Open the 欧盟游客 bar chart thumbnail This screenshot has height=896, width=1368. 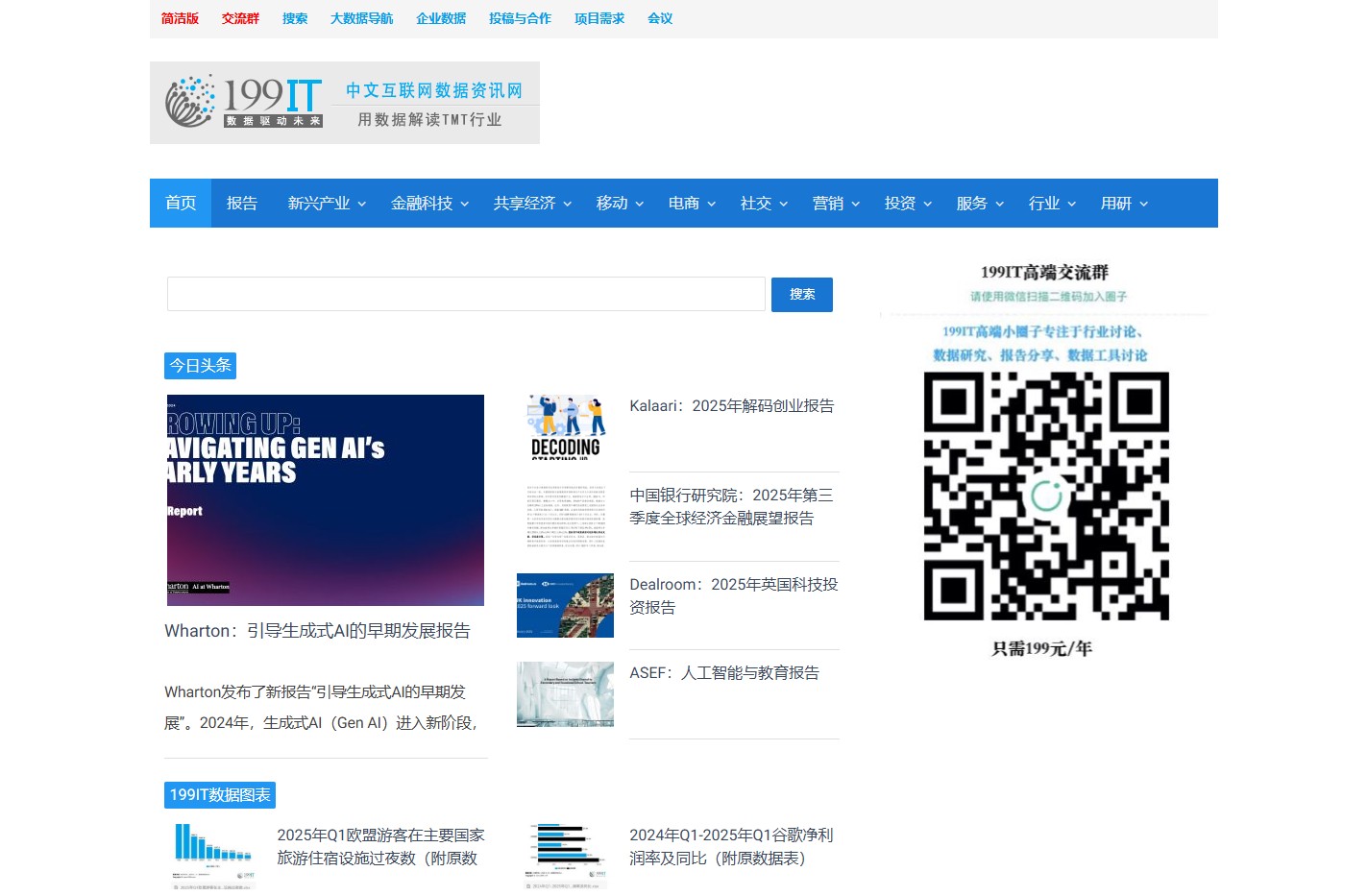213,855
